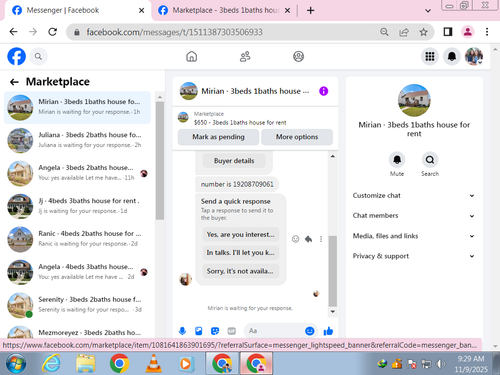Open Angela 3beds 2baths conversation
The height and width of the screenshot is (375, 500).
[x=78, y=173]
